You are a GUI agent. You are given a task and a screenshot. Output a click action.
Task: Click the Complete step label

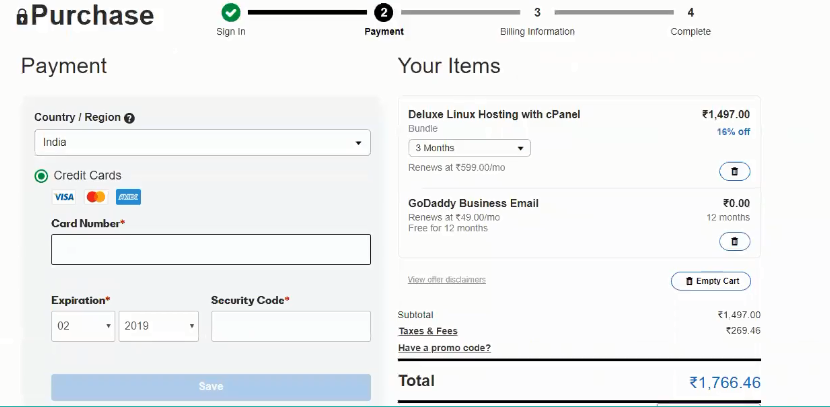tap(690, 32)
